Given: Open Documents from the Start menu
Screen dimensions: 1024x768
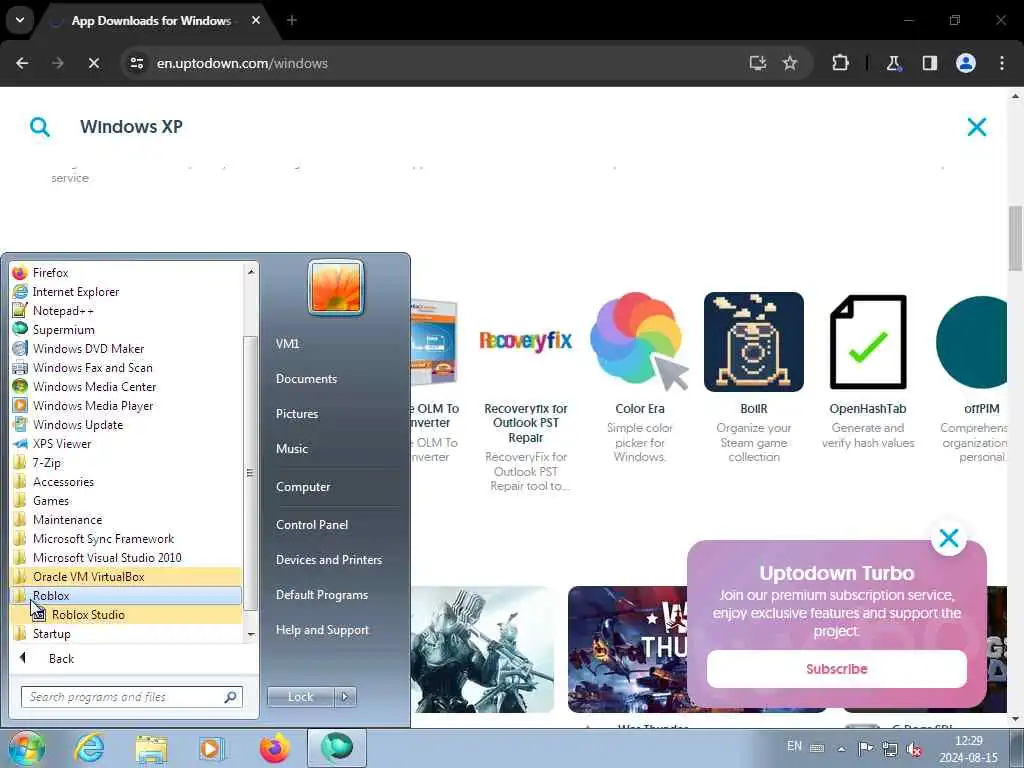Looking at the screenshot, I should coord(306,379).
